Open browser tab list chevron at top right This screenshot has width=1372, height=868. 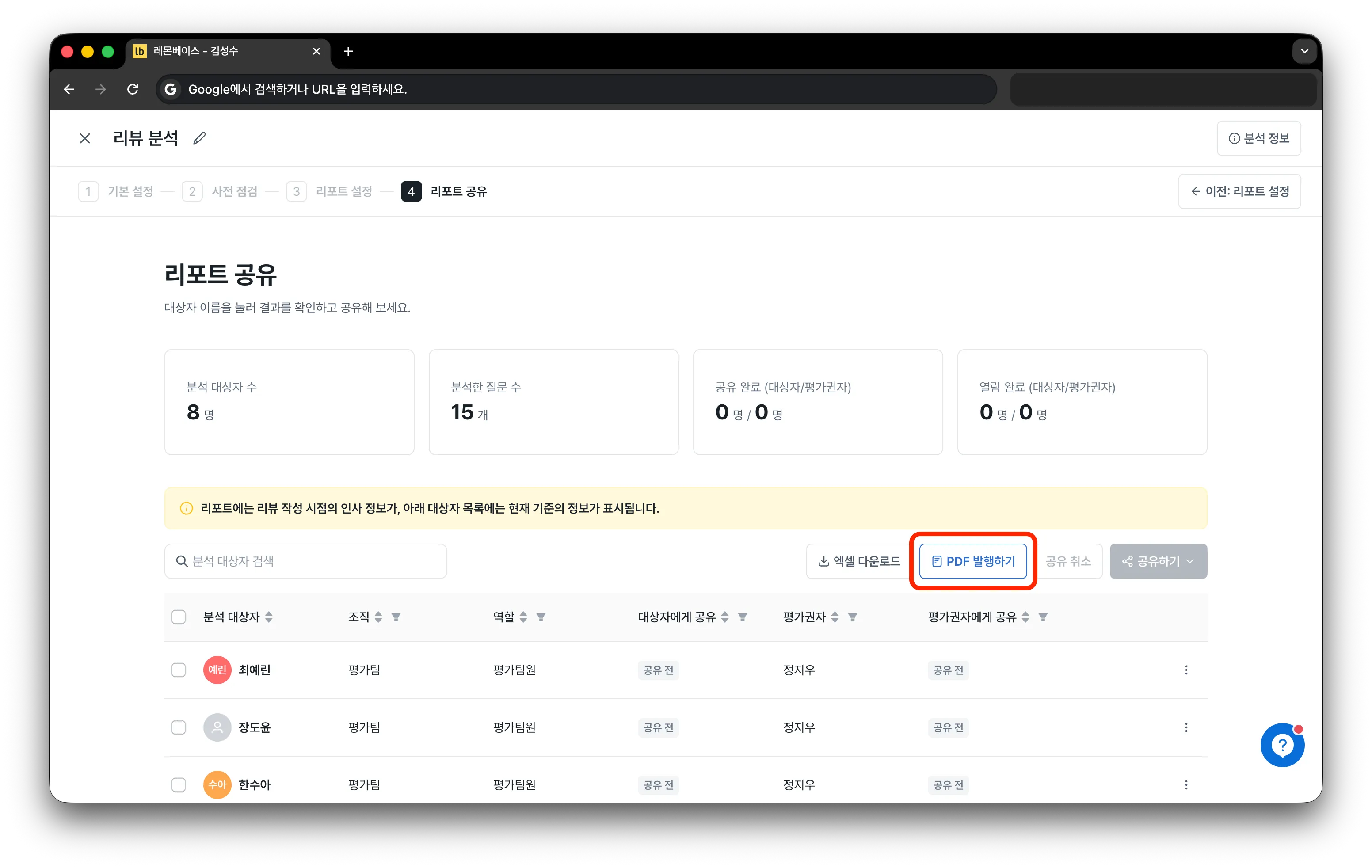1304,51
